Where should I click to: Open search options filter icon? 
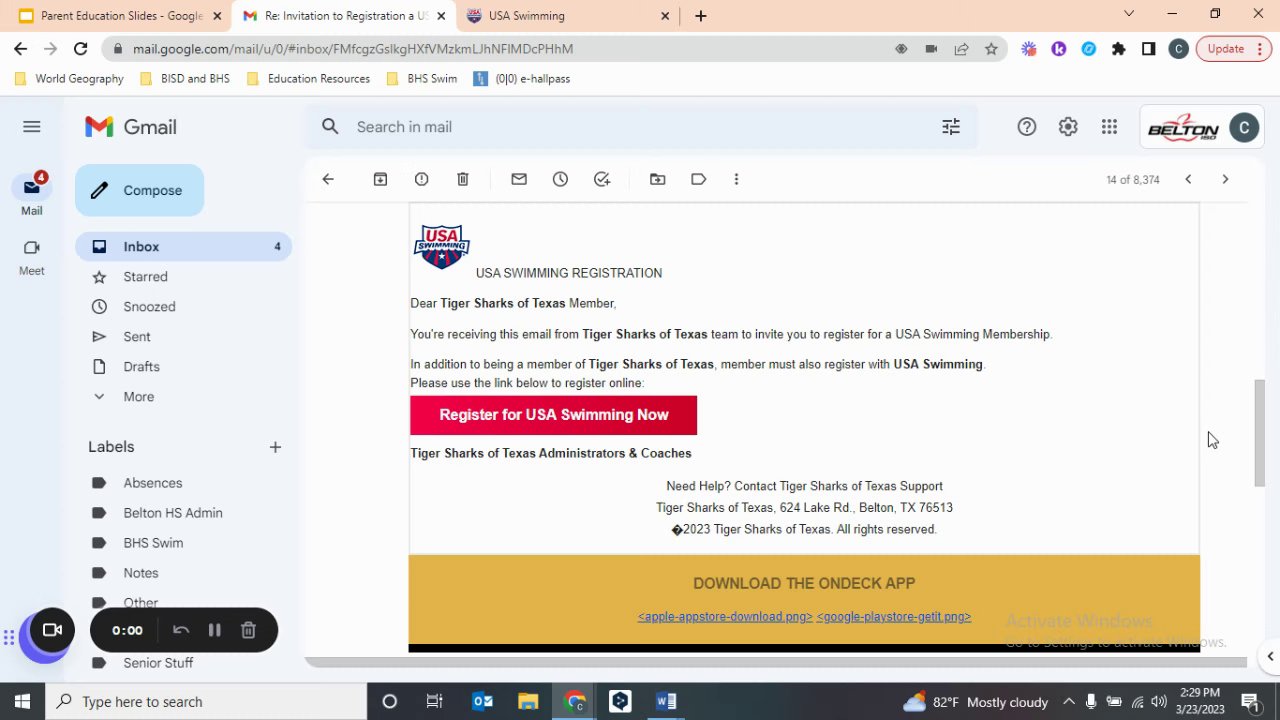951,126
